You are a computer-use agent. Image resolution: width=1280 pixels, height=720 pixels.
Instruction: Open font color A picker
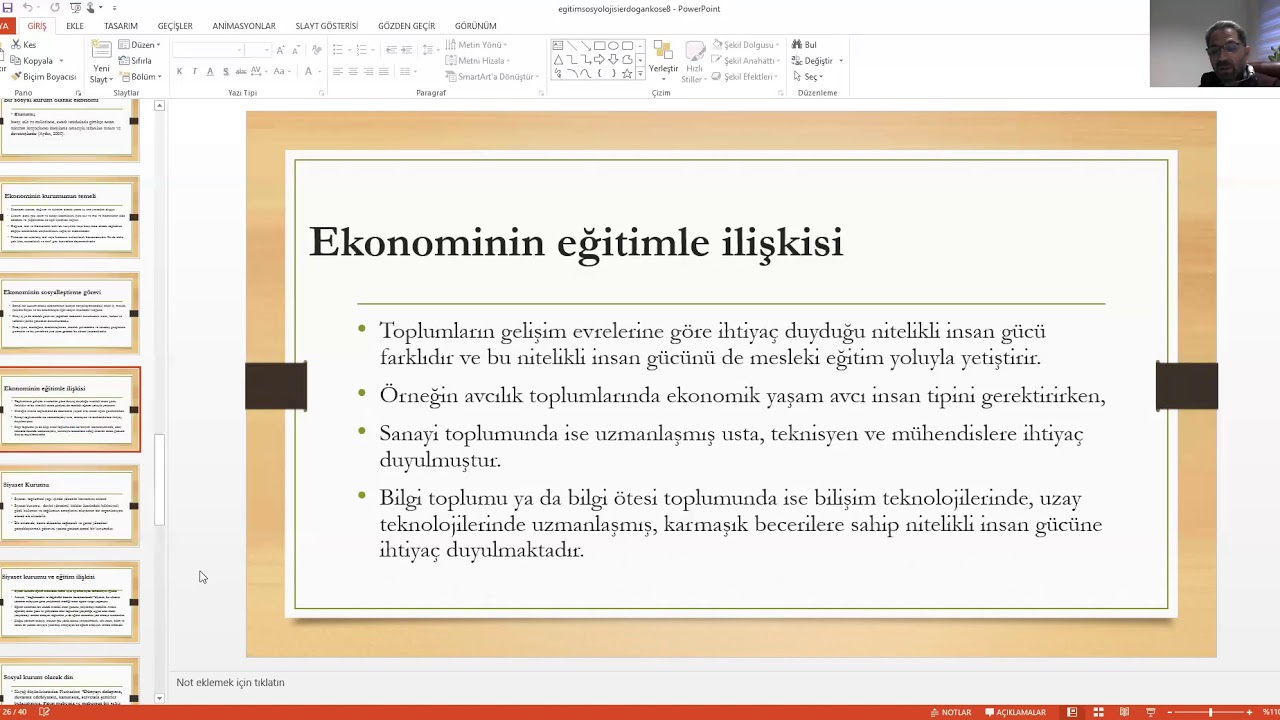tap(307, 71)
